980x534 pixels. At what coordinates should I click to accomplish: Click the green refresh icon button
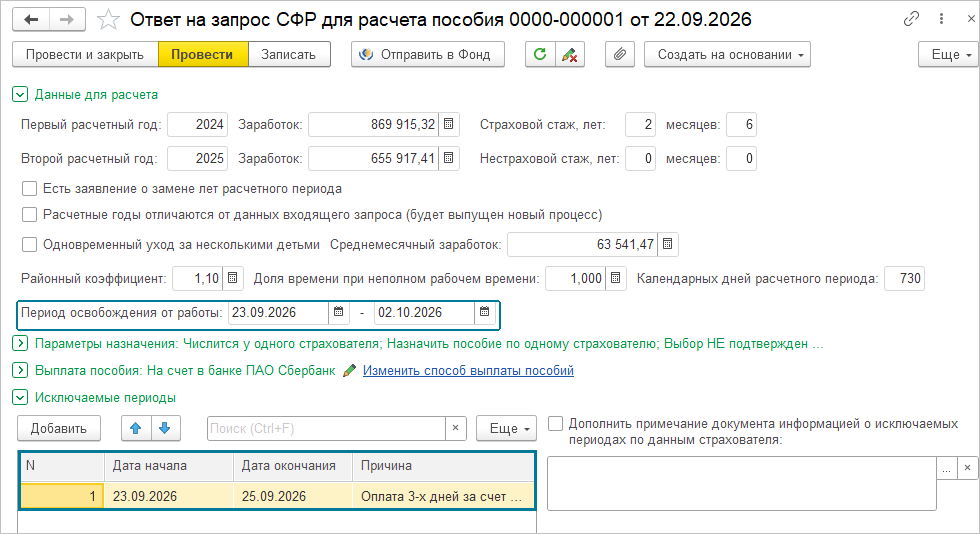point(540,54)
